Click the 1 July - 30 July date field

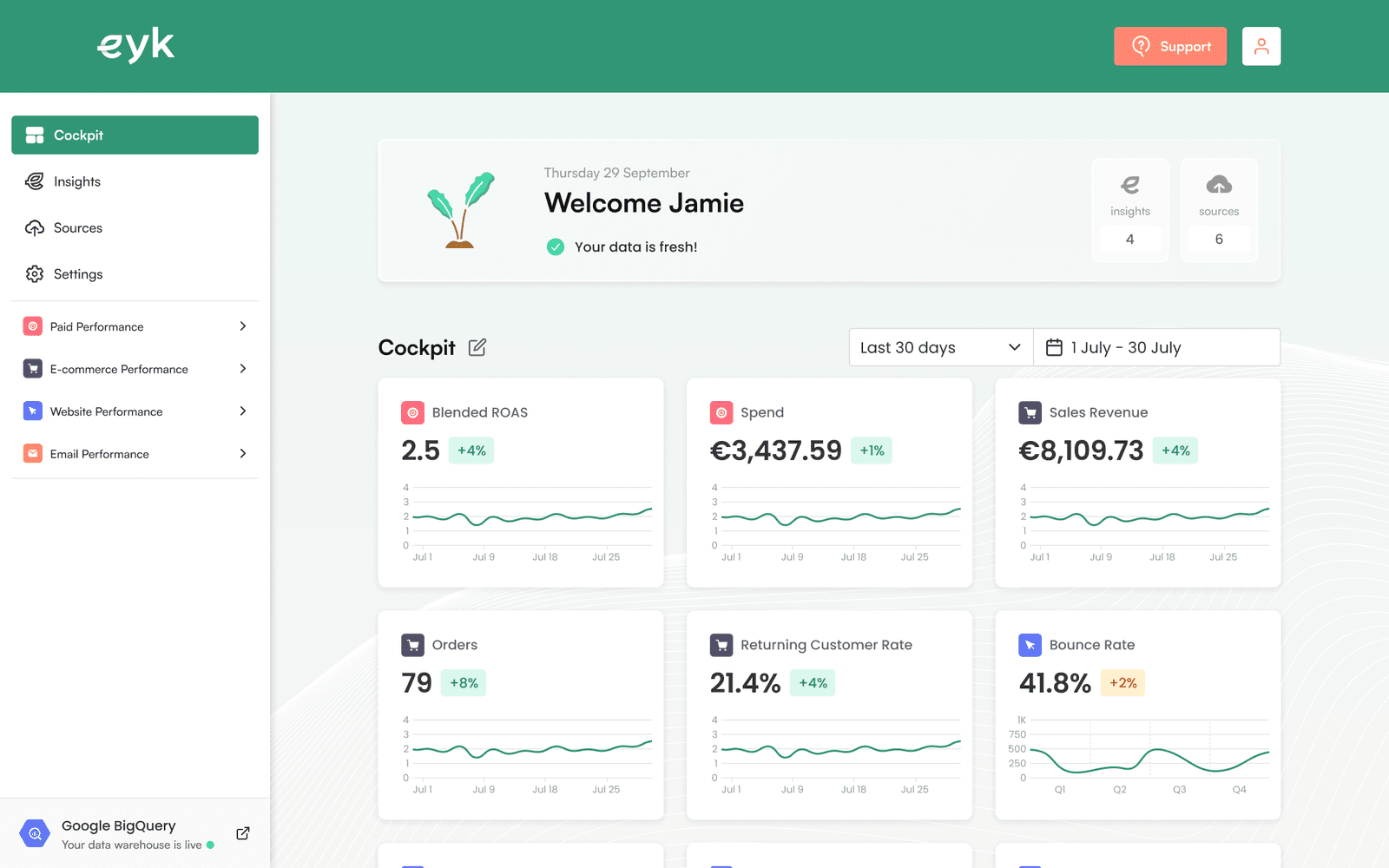click(x=1157, y=347)
